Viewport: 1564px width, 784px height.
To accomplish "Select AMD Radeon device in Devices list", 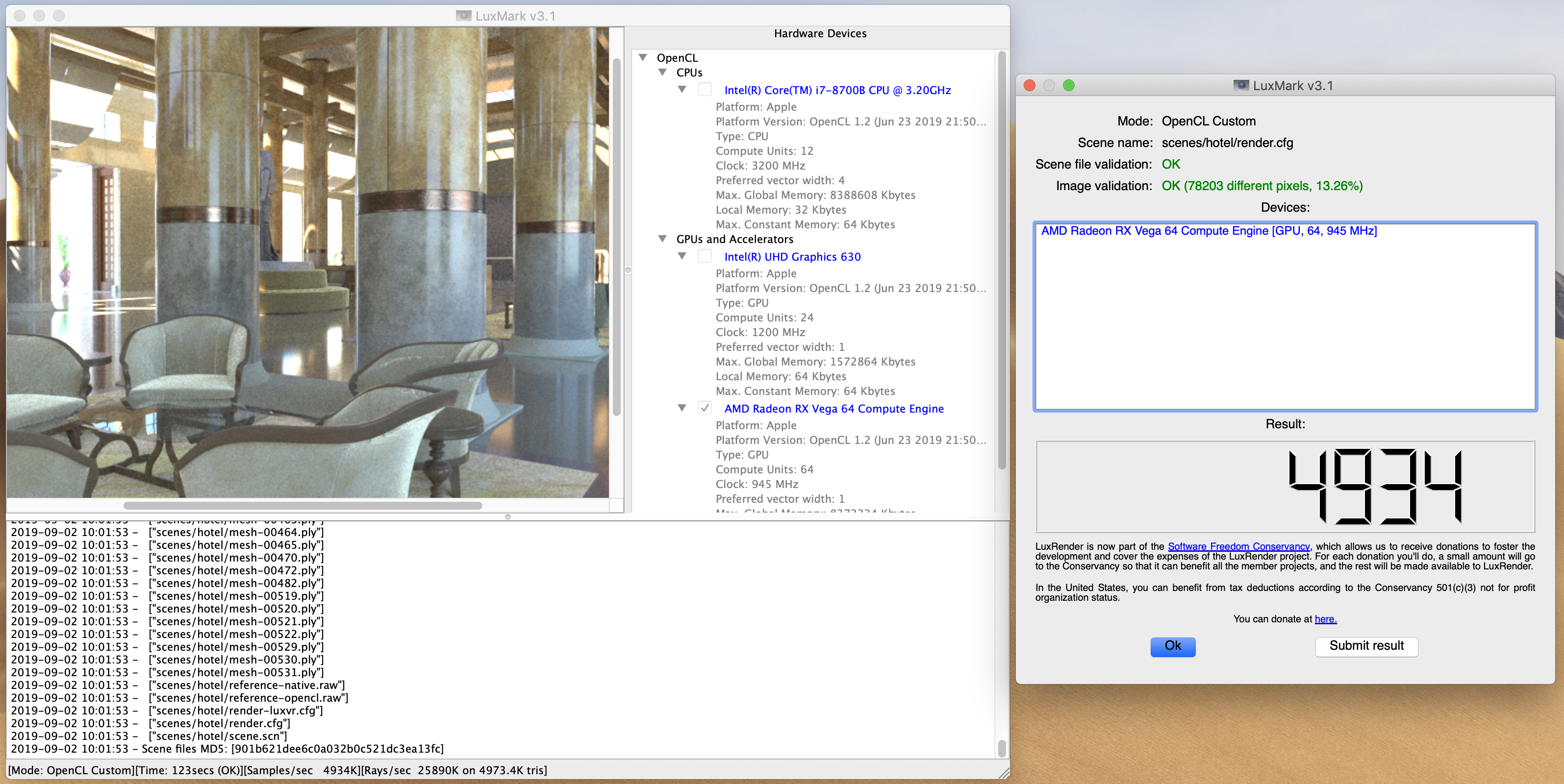I will coord(1208,231).
